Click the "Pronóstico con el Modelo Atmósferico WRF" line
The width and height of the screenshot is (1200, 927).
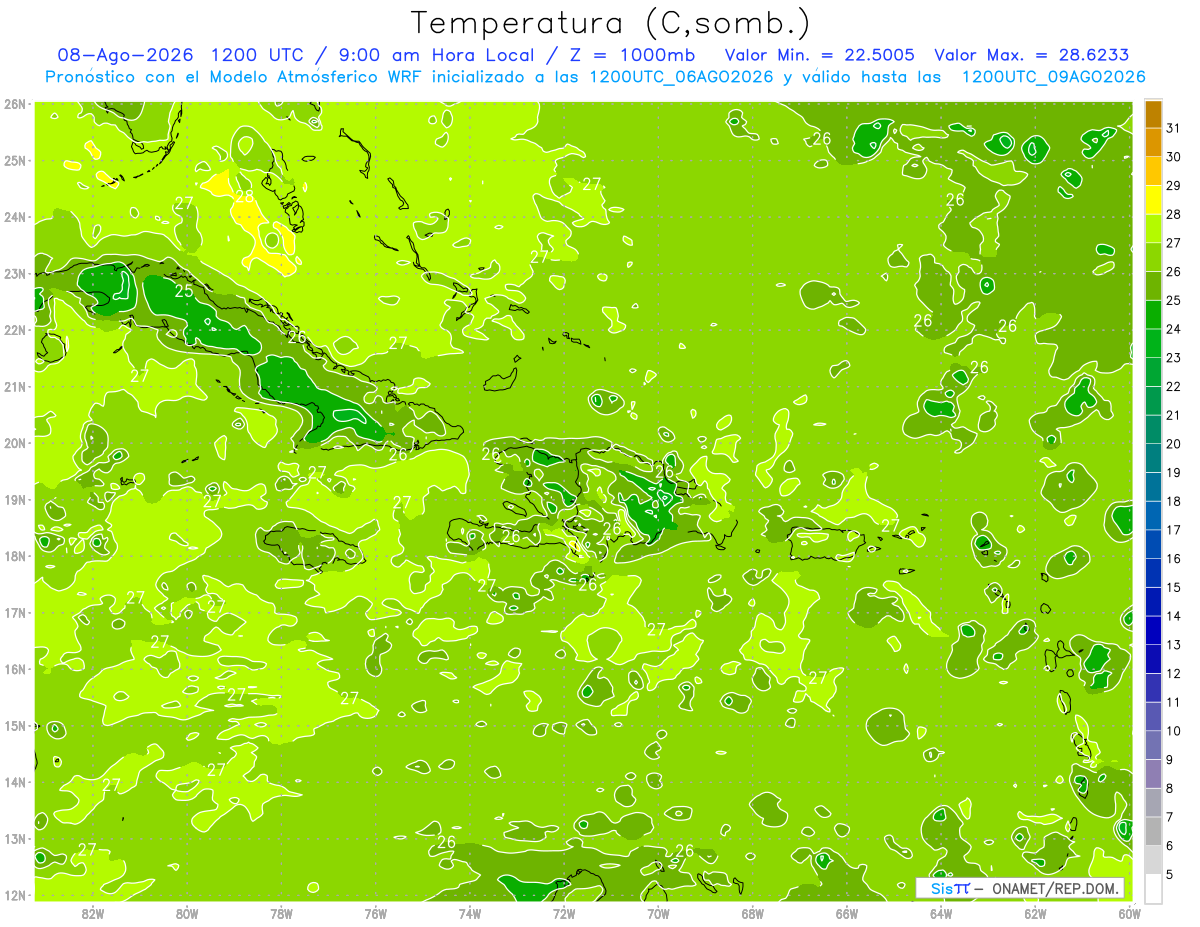click(x=231, y=77)
